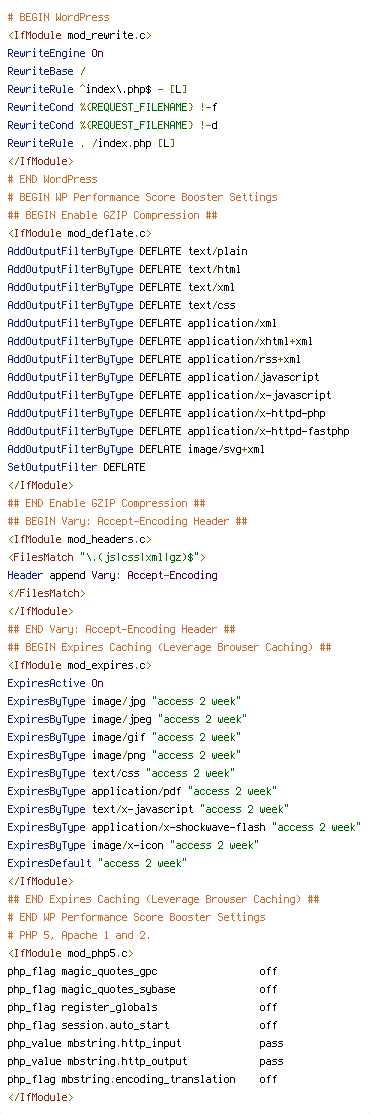Select the 'RewriteRule . /index.php [L]' line

pos(91,143)
